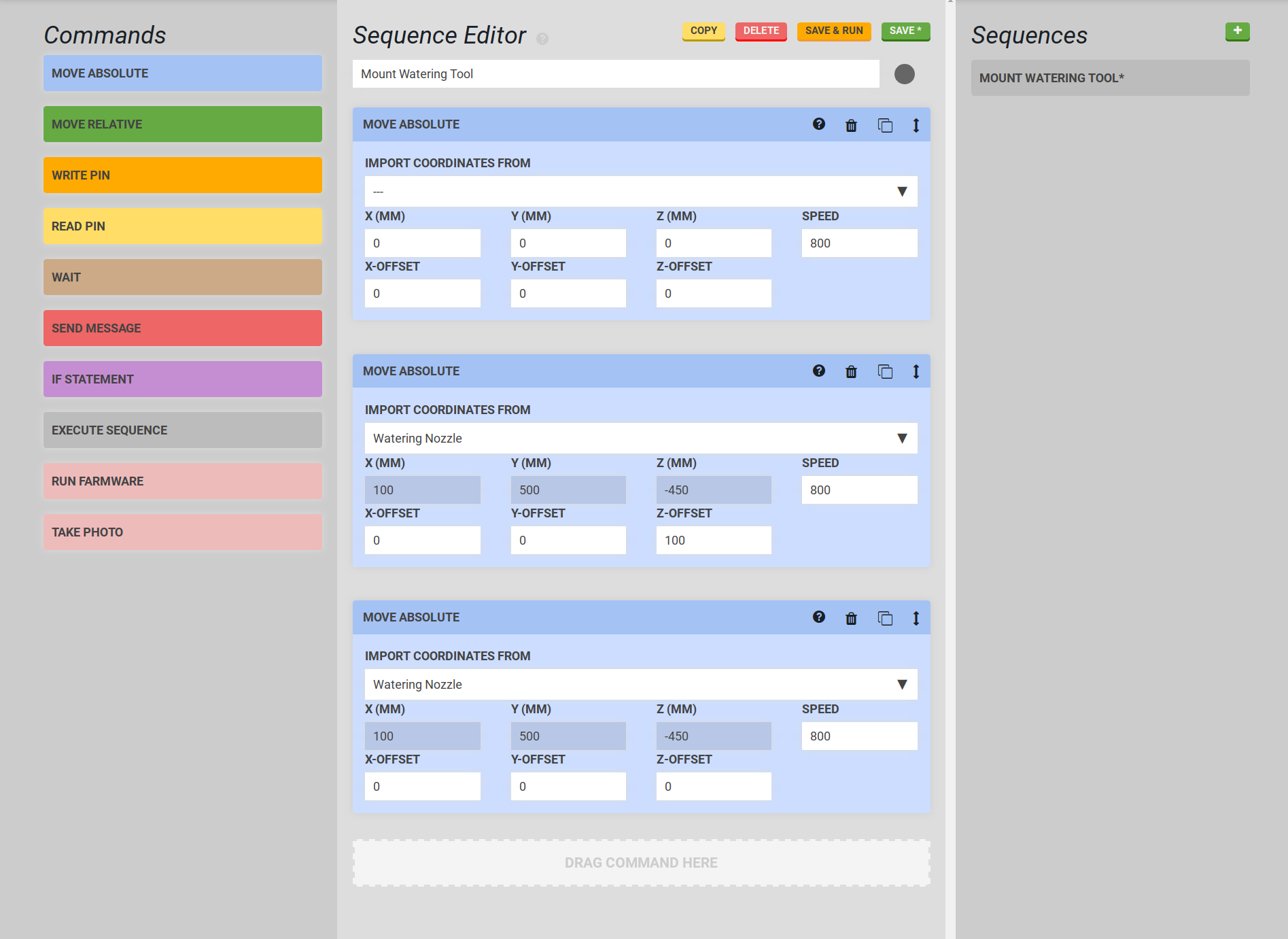Click the Write Pin command
Viewport: 1288px width, 939px height.
pyautogui.click(x=182, y=175)
